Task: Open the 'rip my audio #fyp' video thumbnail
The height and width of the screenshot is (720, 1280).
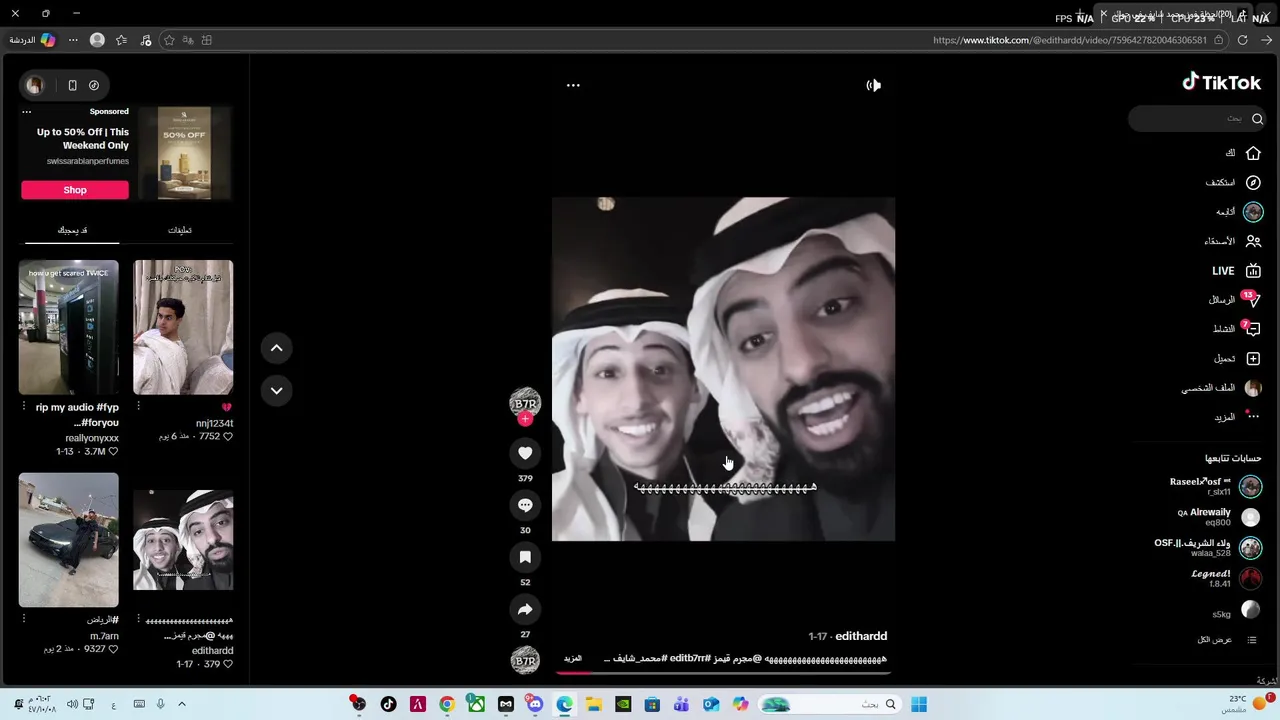Action: tap(68, 328)
